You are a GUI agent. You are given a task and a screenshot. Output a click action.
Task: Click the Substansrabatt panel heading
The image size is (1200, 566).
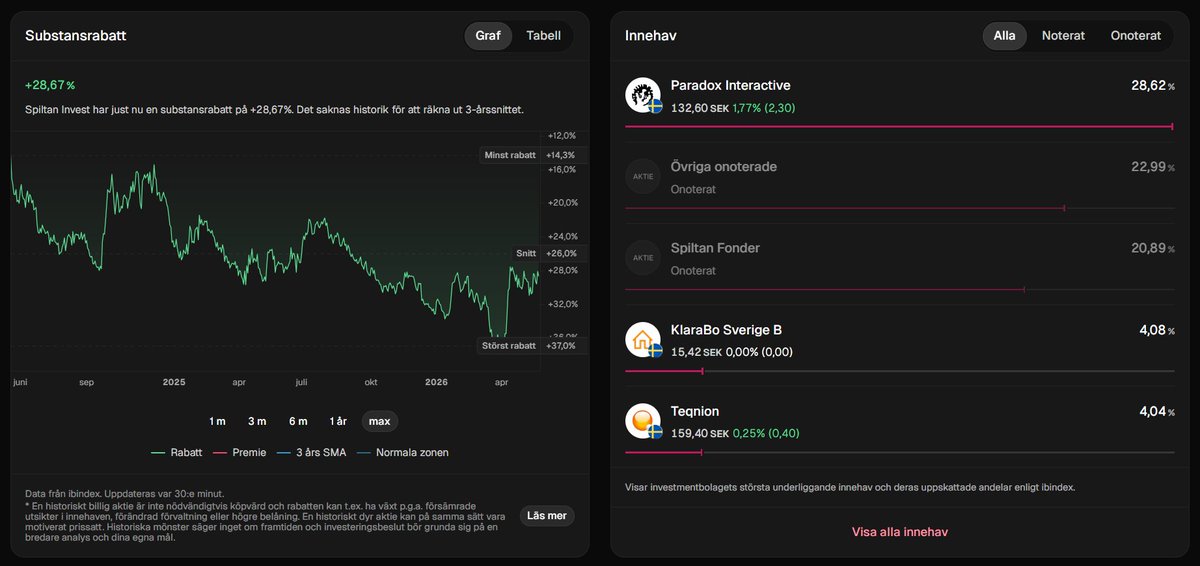[x=76, y=36]
